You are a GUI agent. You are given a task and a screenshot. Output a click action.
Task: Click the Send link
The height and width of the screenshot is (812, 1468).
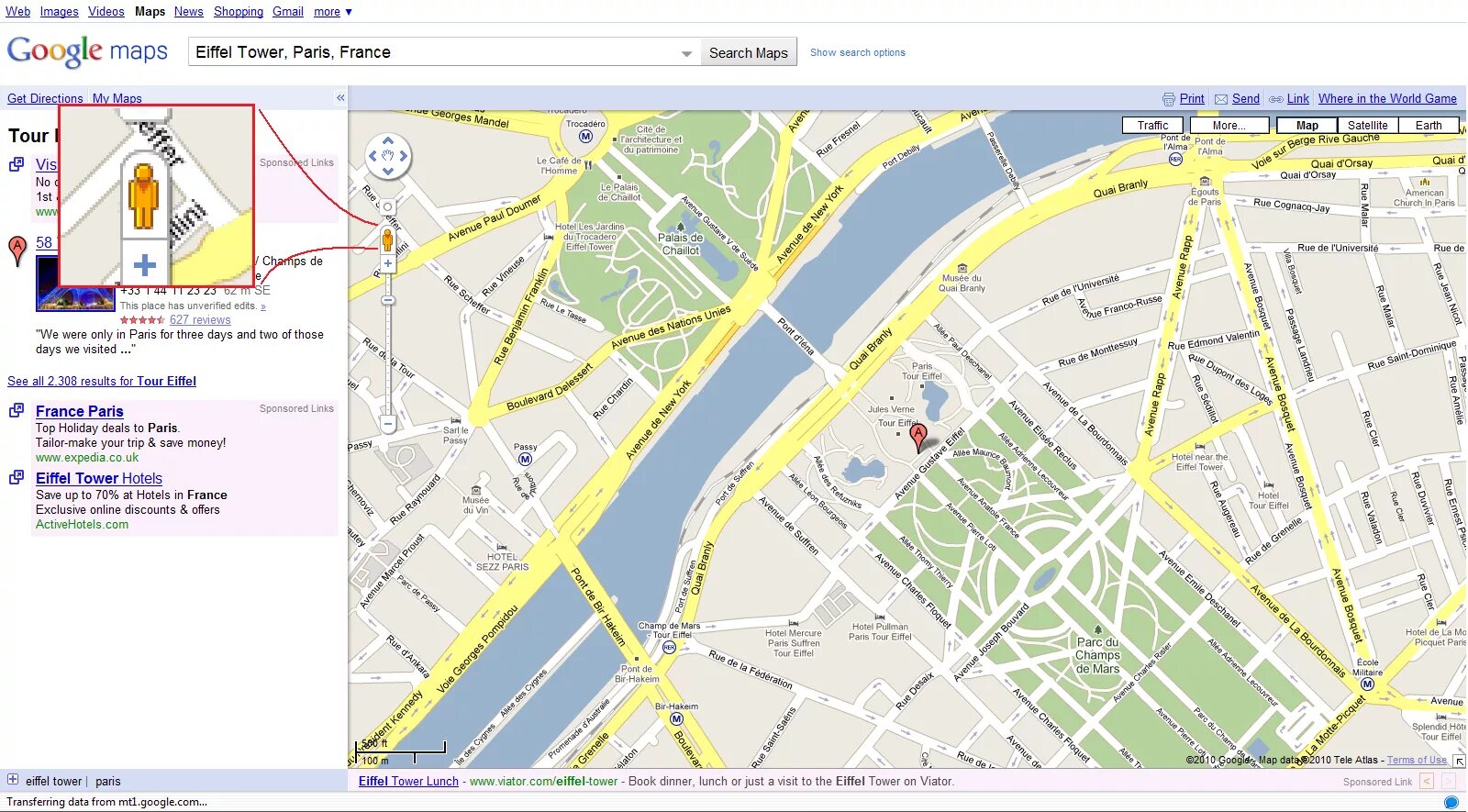pyautogui.click(x=1246, y=98)
